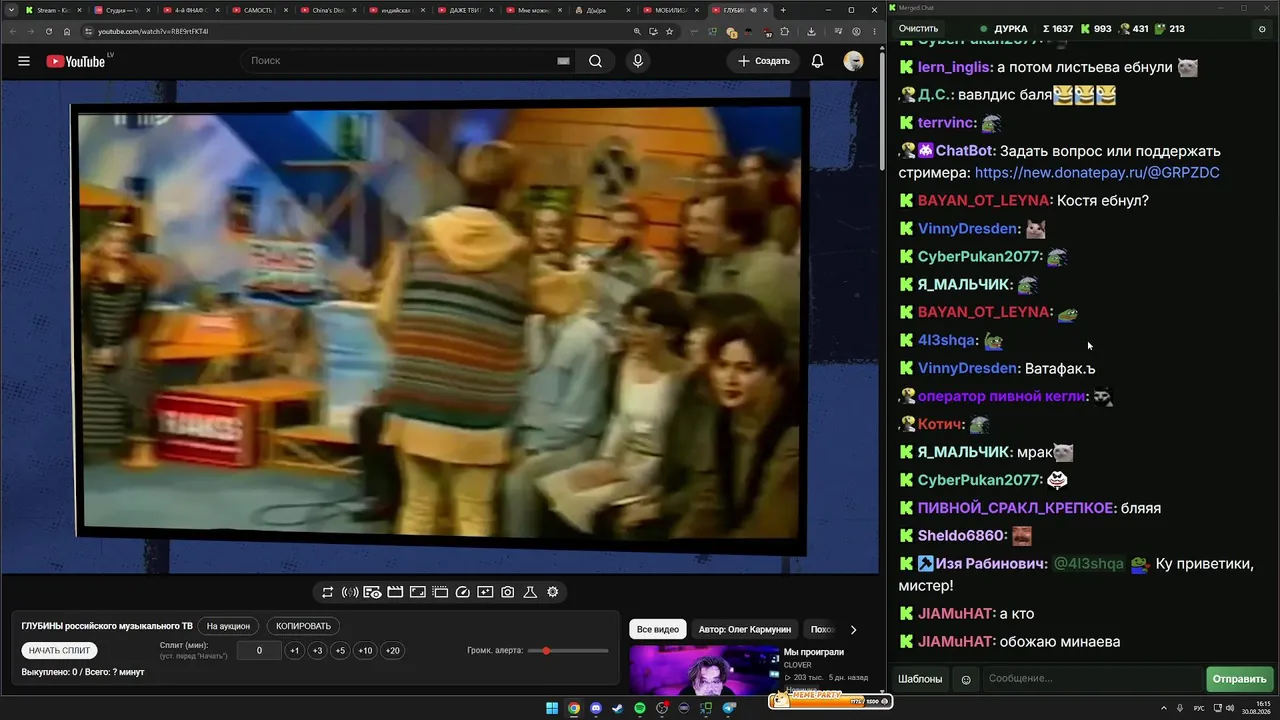Select the Автор: Олег Кармунин chip
Screen dimensions: 1280x720
pos(745,630)
